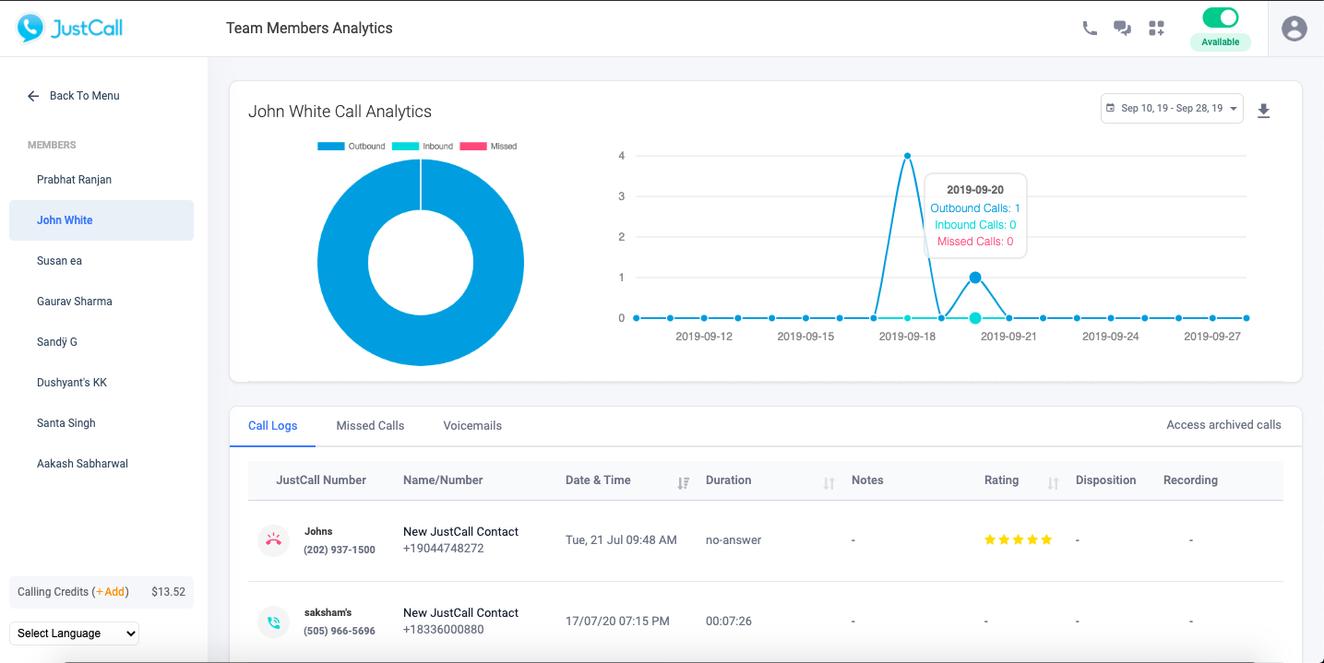1324x663 pixels.
Task: Click the incoming call icon for saksham's
Action: (x=273, y=621)
